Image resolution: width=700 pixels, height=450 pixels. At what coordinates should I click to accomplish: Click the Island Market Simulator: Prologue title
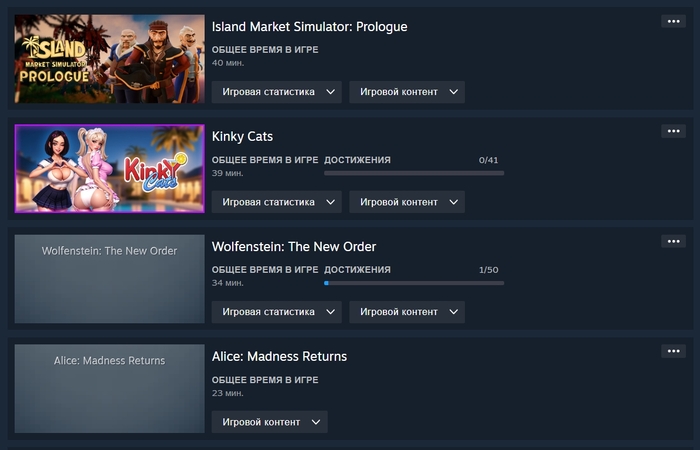[x=310, y=27]
